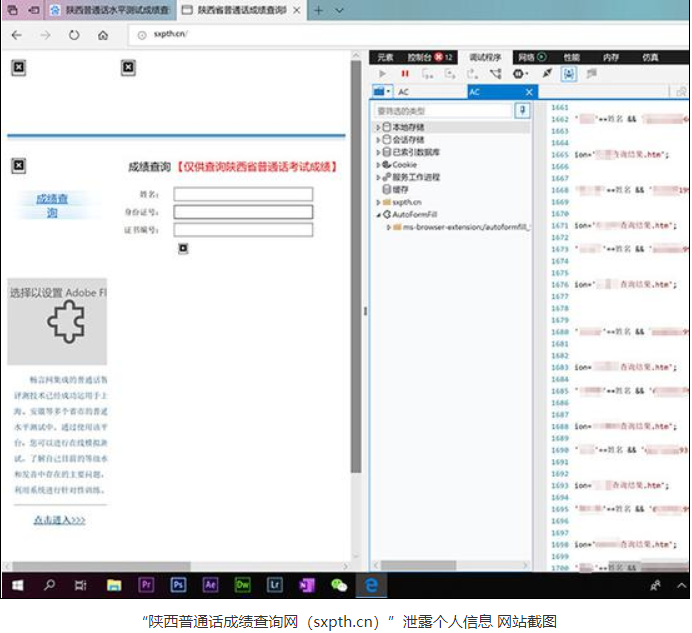Go to browser home page

tap(103, 35)
